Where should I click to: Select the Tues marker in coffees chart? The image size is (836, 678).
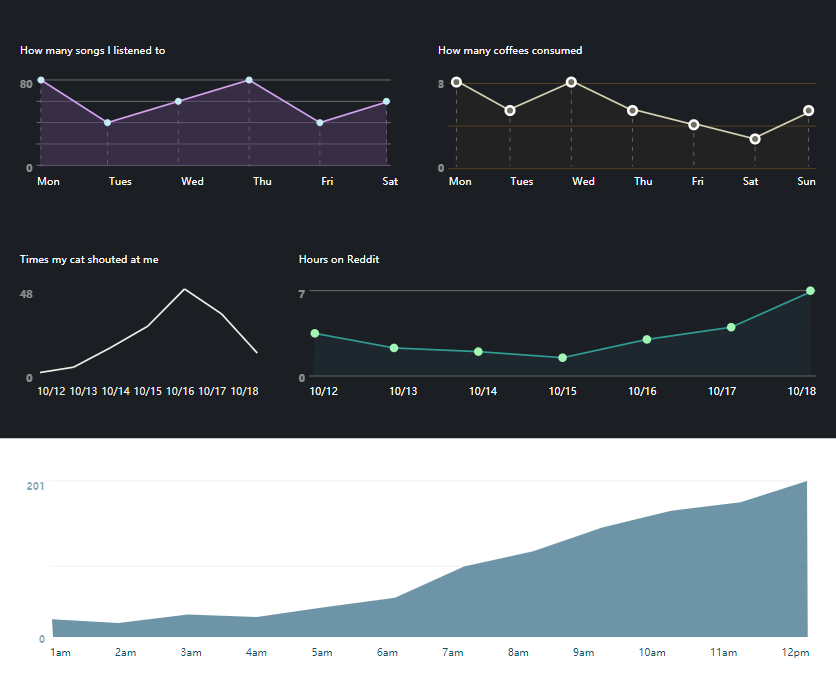[510, 110]
